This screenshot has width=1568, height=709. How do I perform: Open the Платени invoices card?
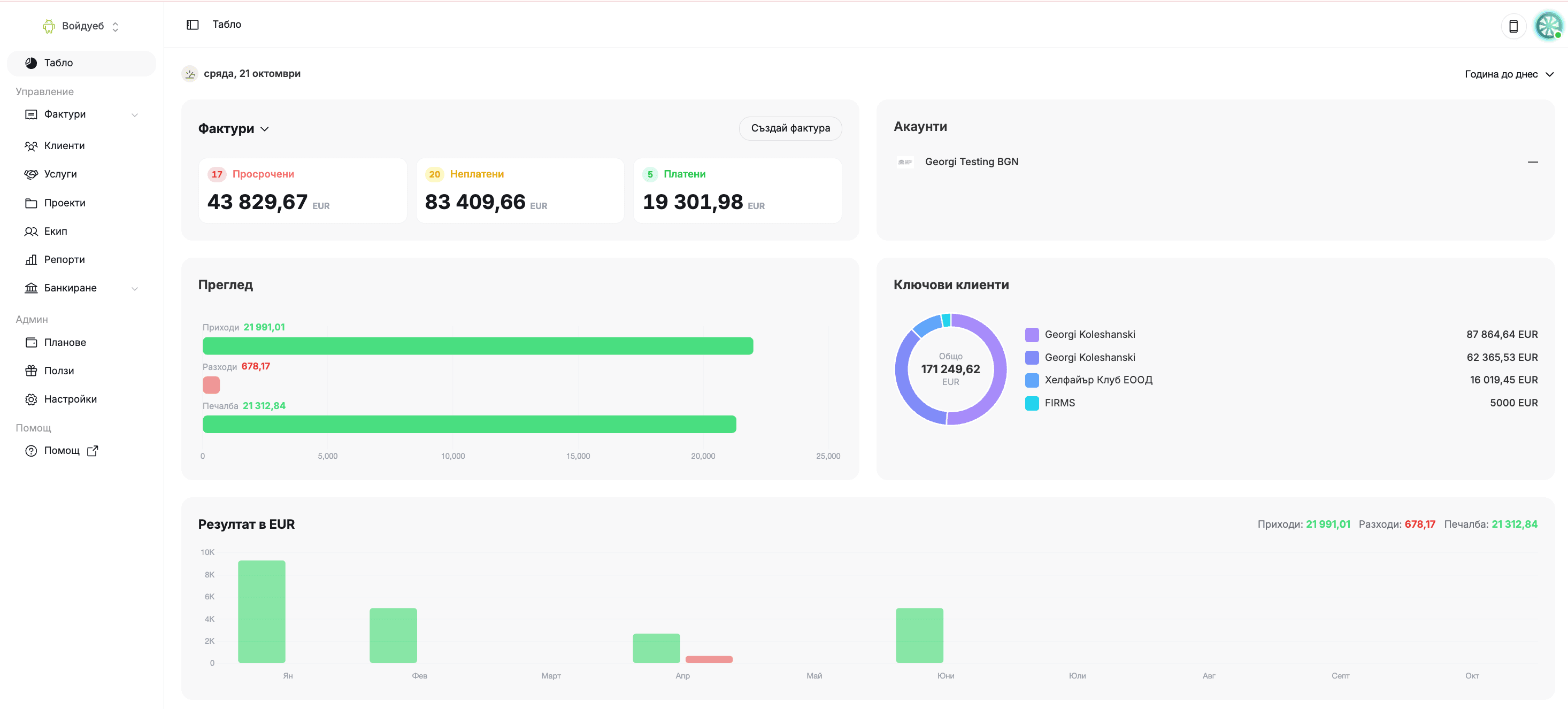[737, 190]
